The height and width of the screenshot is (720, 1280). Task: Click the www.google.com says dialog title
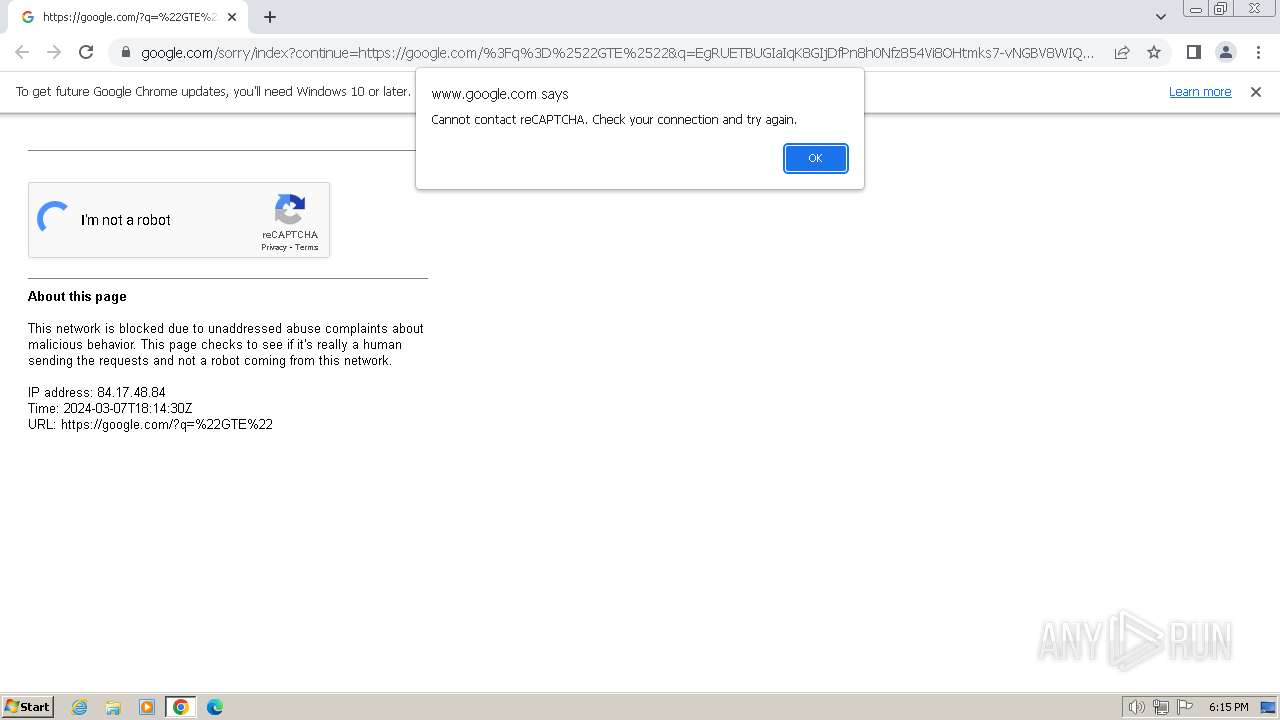tap(500, 94)
